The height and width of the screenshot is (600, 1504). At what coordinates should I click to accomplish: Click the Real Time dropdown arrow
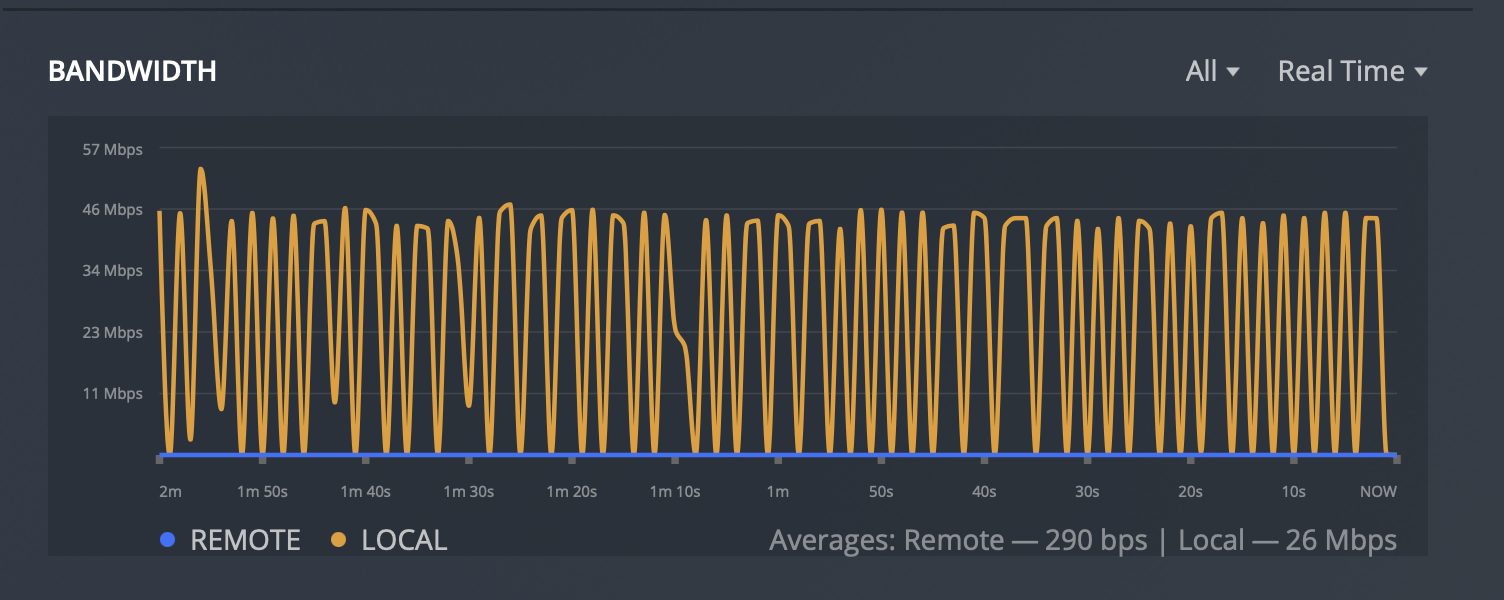tap(1420, 72)
